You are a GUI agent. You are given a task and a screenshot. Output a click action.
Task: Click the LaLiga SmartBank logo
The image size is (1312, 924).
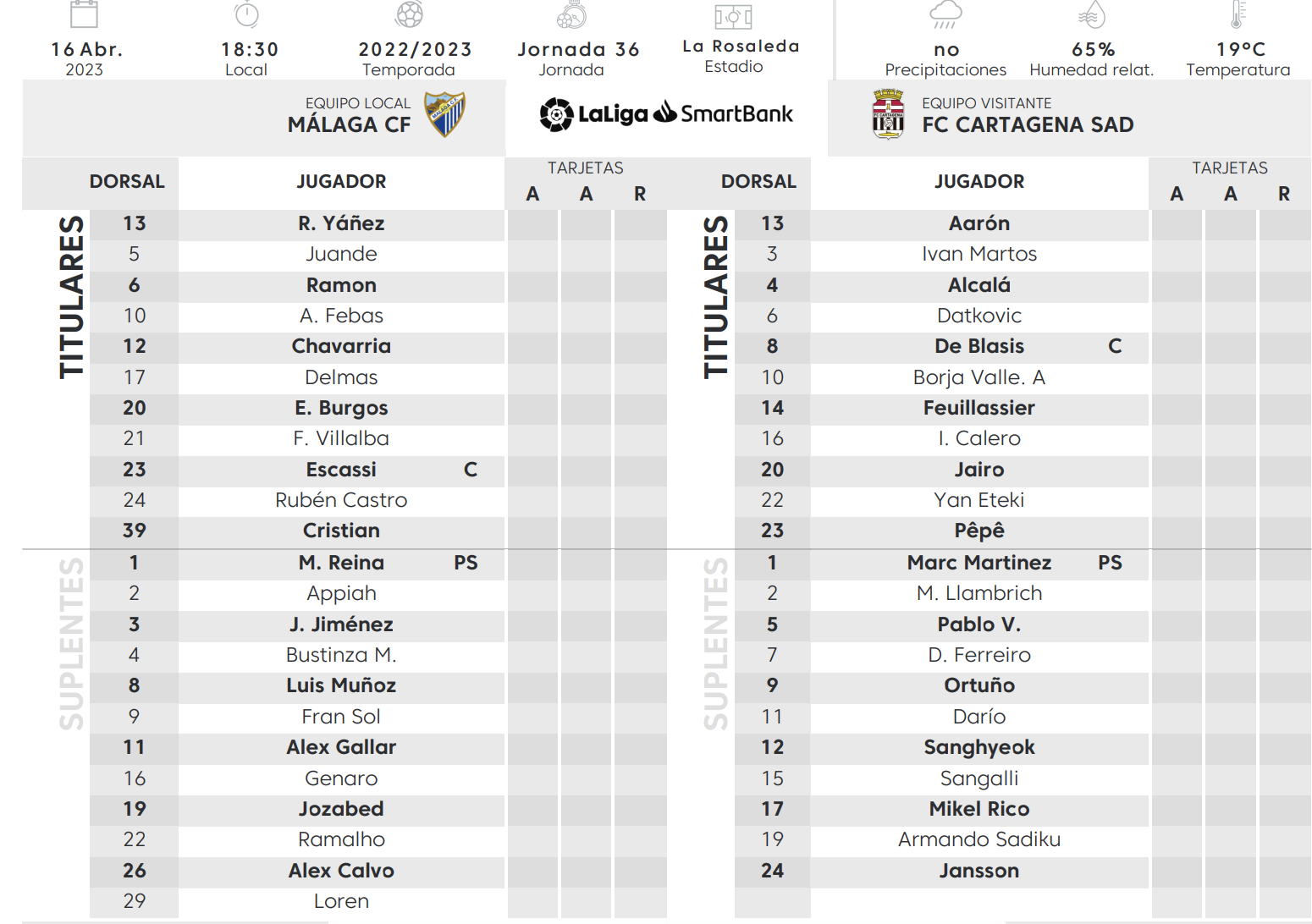coord(666,113)
